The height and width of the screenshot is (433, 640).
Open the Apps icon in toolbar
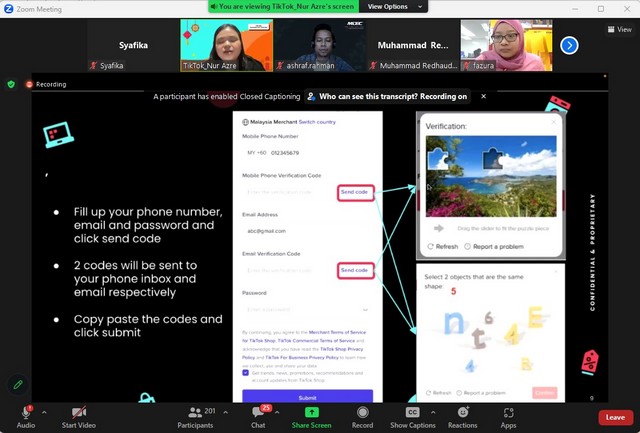(508, 412)
